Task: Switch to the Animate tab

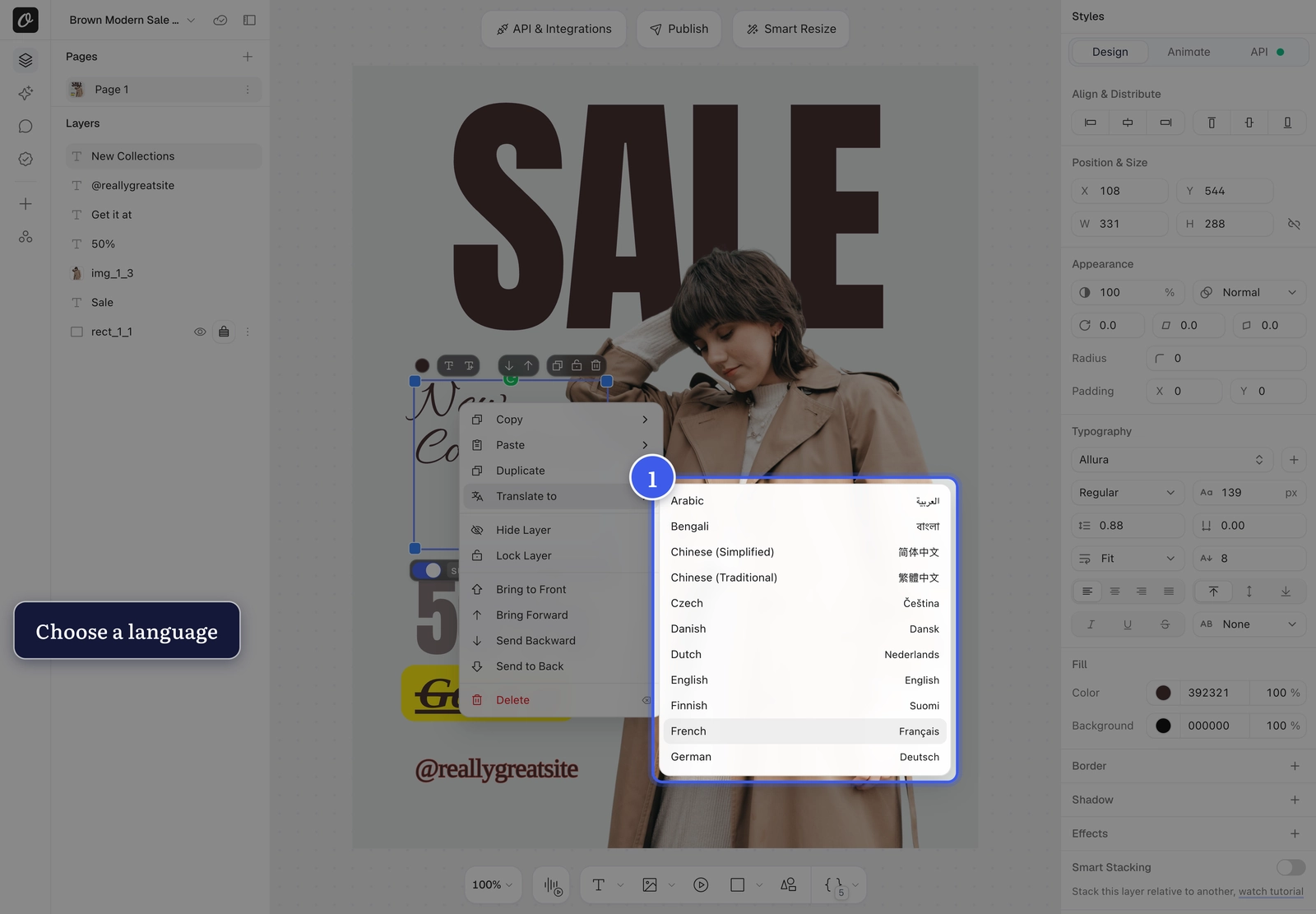Action: coord(1189,52)
